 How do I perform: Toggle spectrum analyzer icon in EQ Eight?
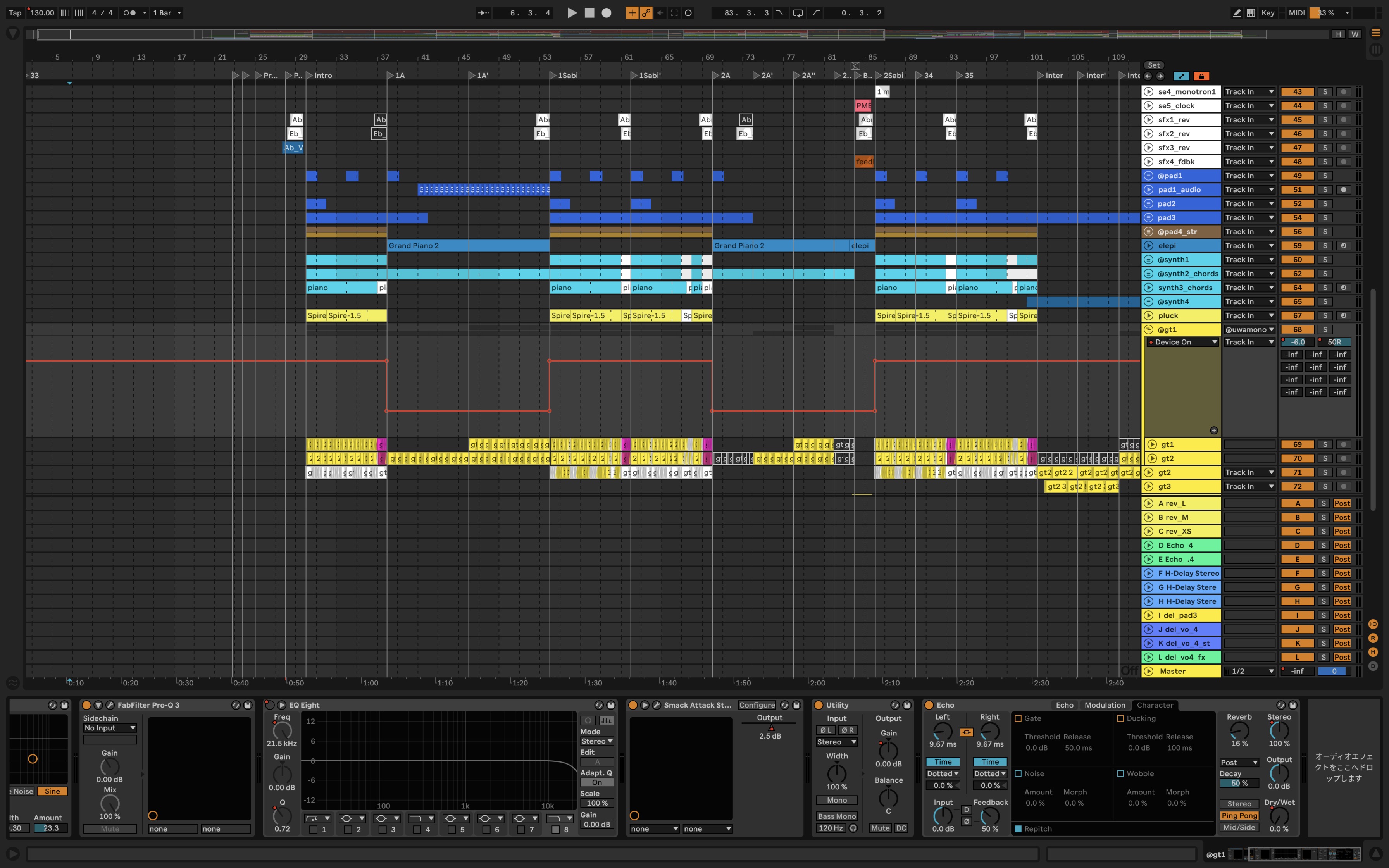tap(606, 720)
